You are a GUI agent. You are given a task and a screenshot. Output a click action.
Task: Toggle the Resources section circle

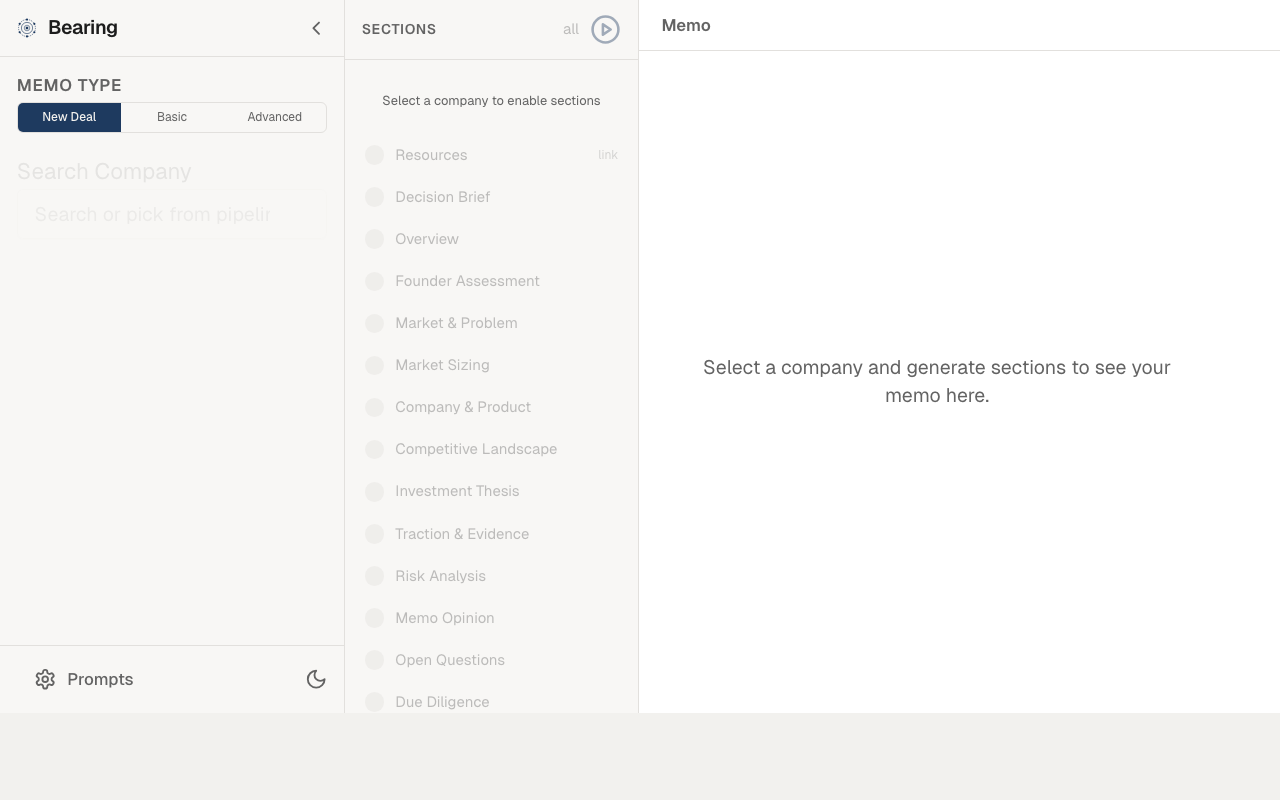pos(374,155)
